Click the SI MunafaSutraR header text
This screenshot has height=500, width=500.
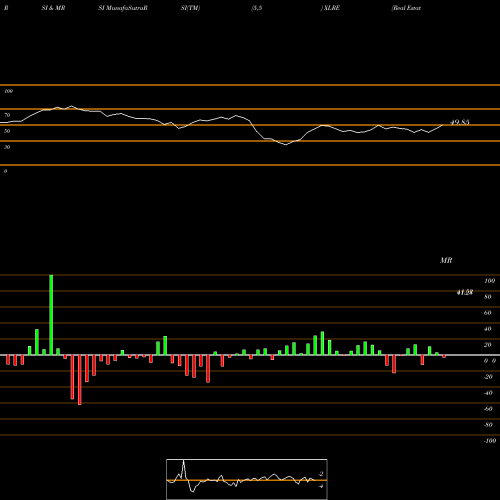(x=123, y=8)
